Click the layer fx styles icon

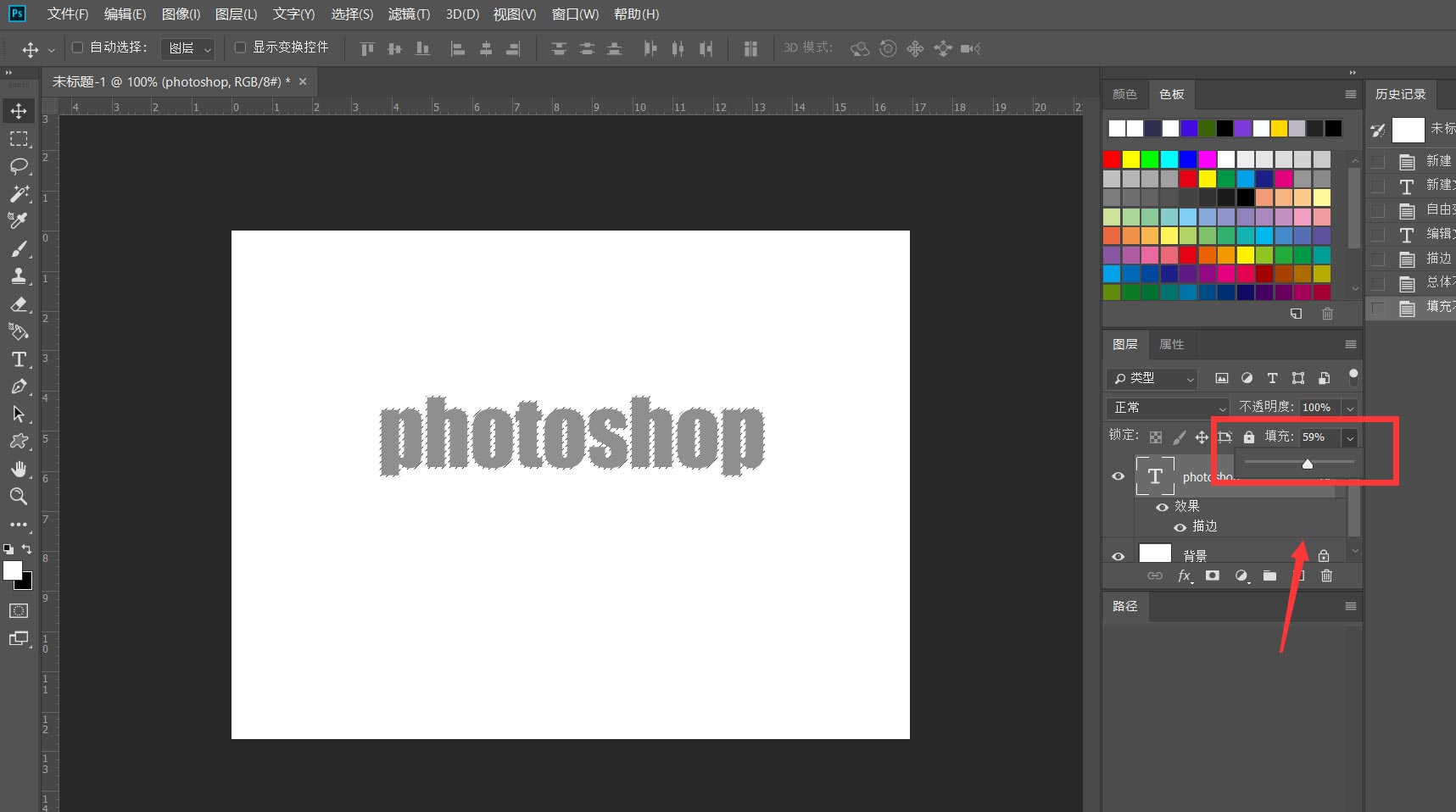pyautogui.click(x=1185, y=576)
